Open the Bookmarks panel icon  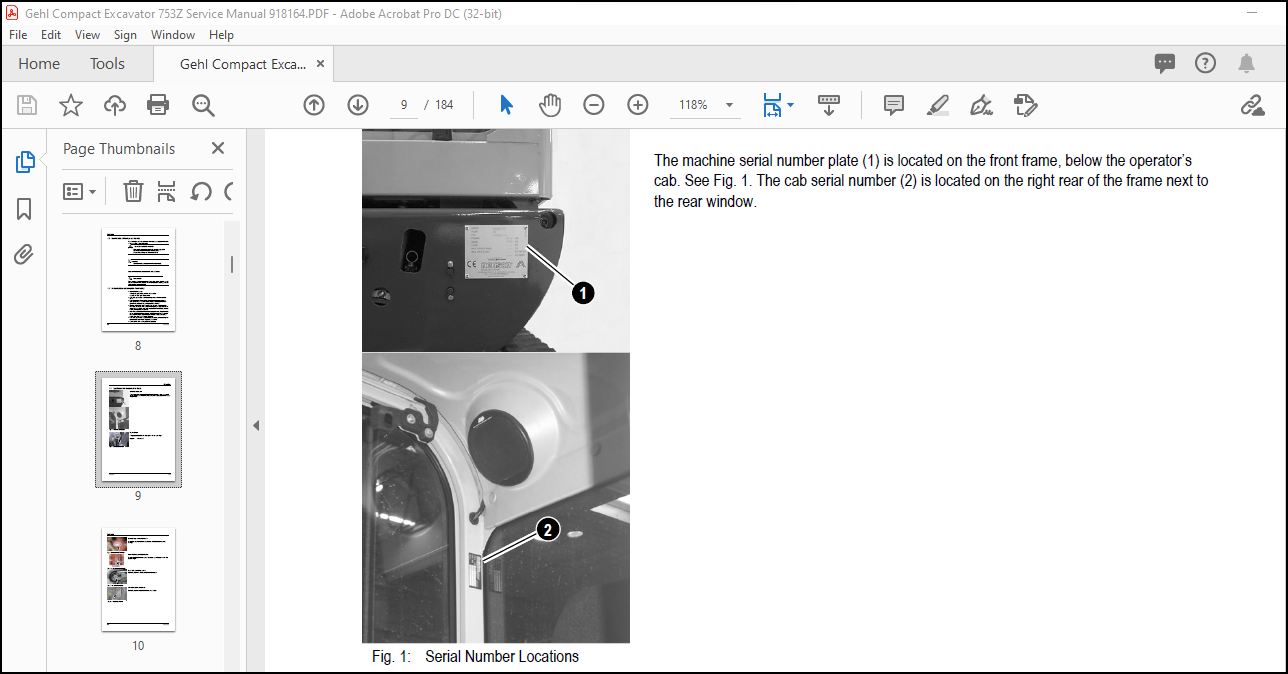click(x=24, y=209)
